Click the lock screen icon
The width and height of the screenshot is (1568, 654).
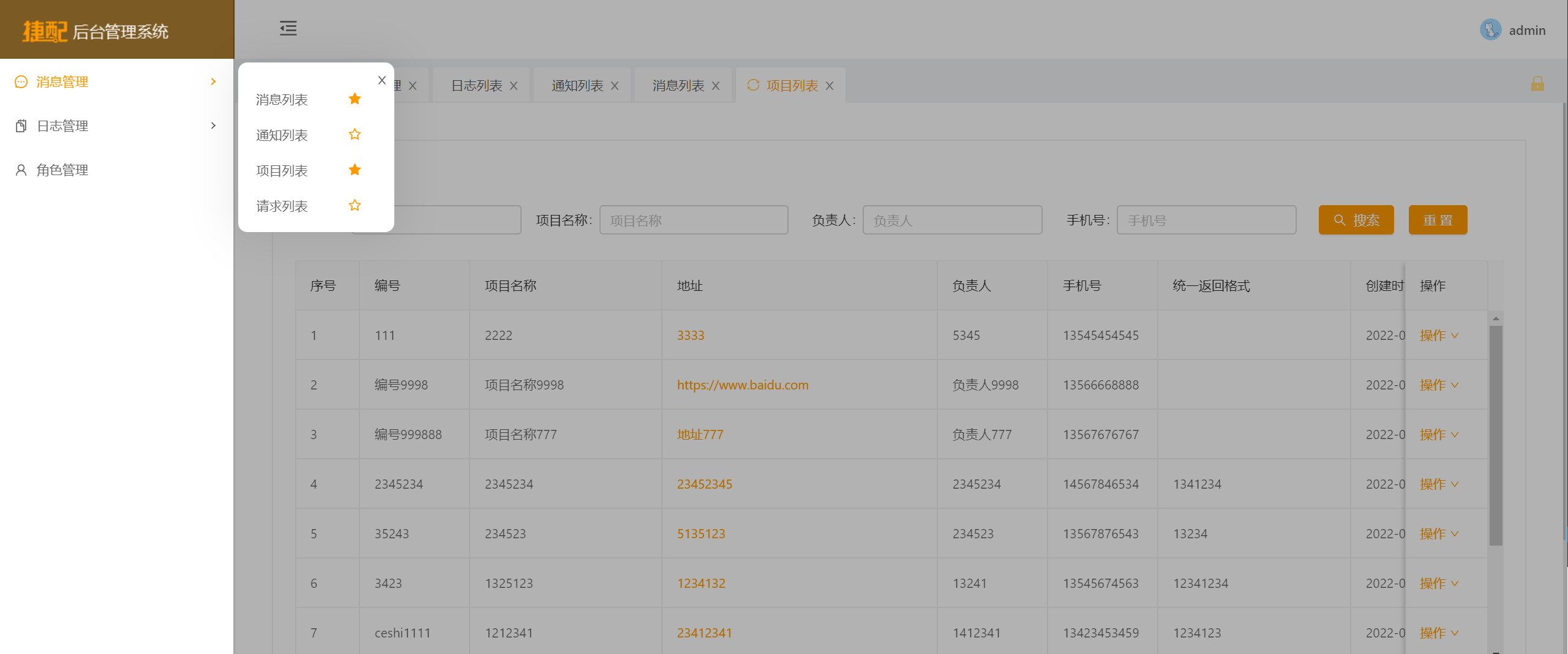(1537, 84)
